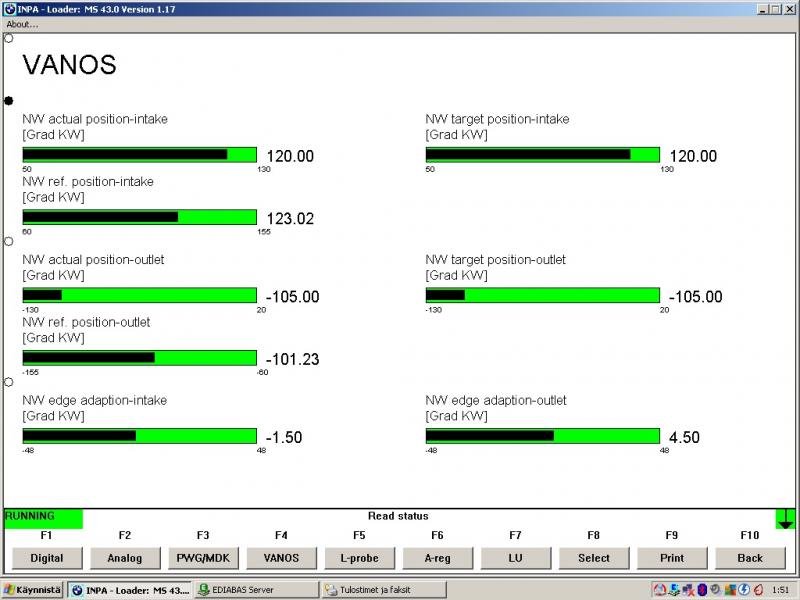Open the About... menu
This screenshot has width=800, height=600.
point(22,24)
